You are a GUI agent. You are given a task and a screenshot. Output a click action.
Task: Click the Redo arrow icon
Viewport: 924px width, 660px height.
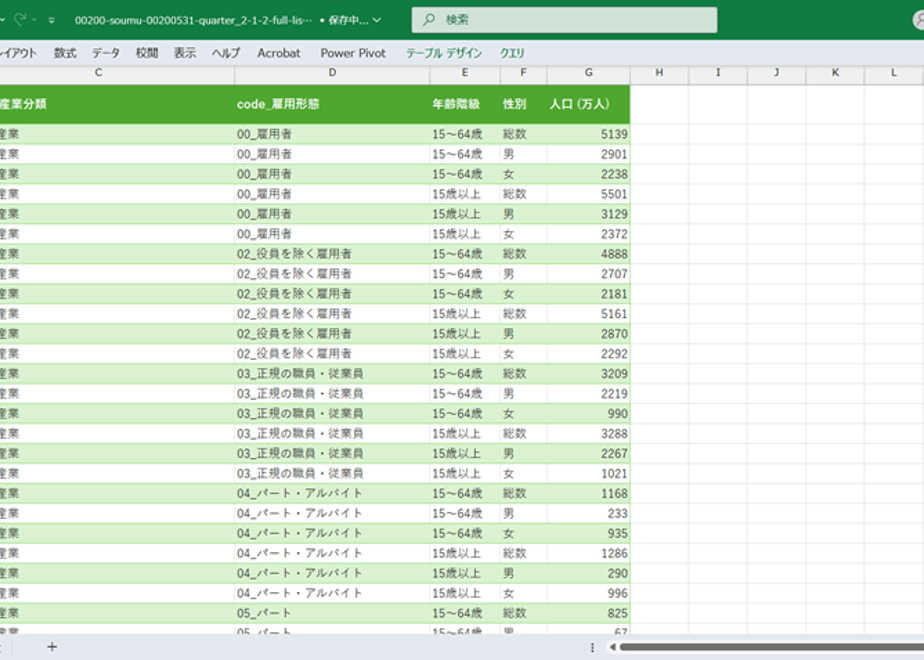tap(20, 19)
